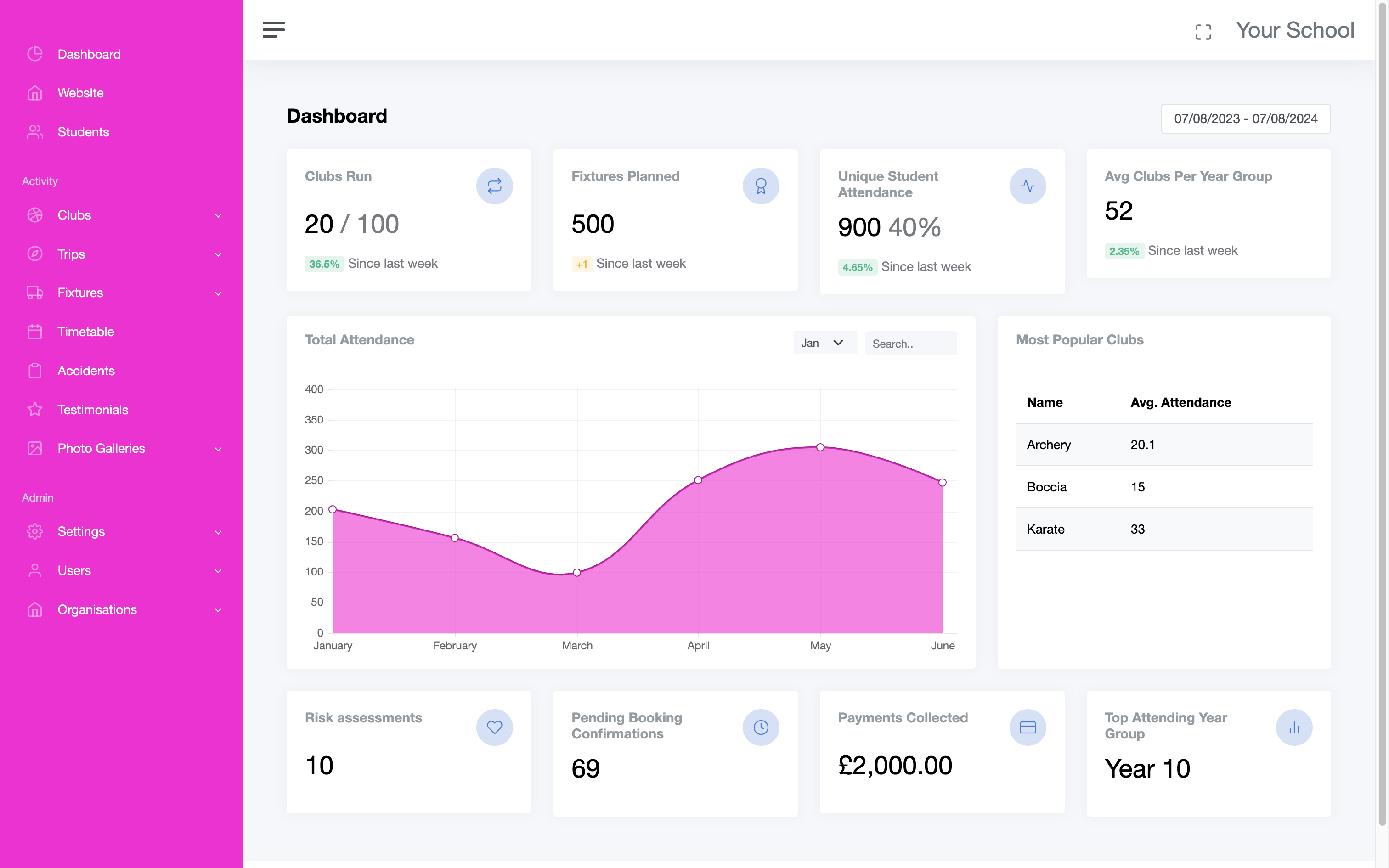Click the Trips compass icon

click(35, 254)
